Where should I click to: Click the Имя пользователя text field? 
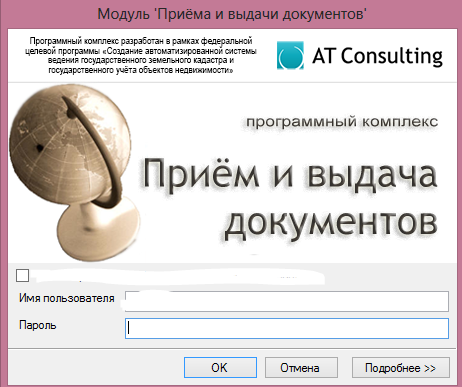287,301
